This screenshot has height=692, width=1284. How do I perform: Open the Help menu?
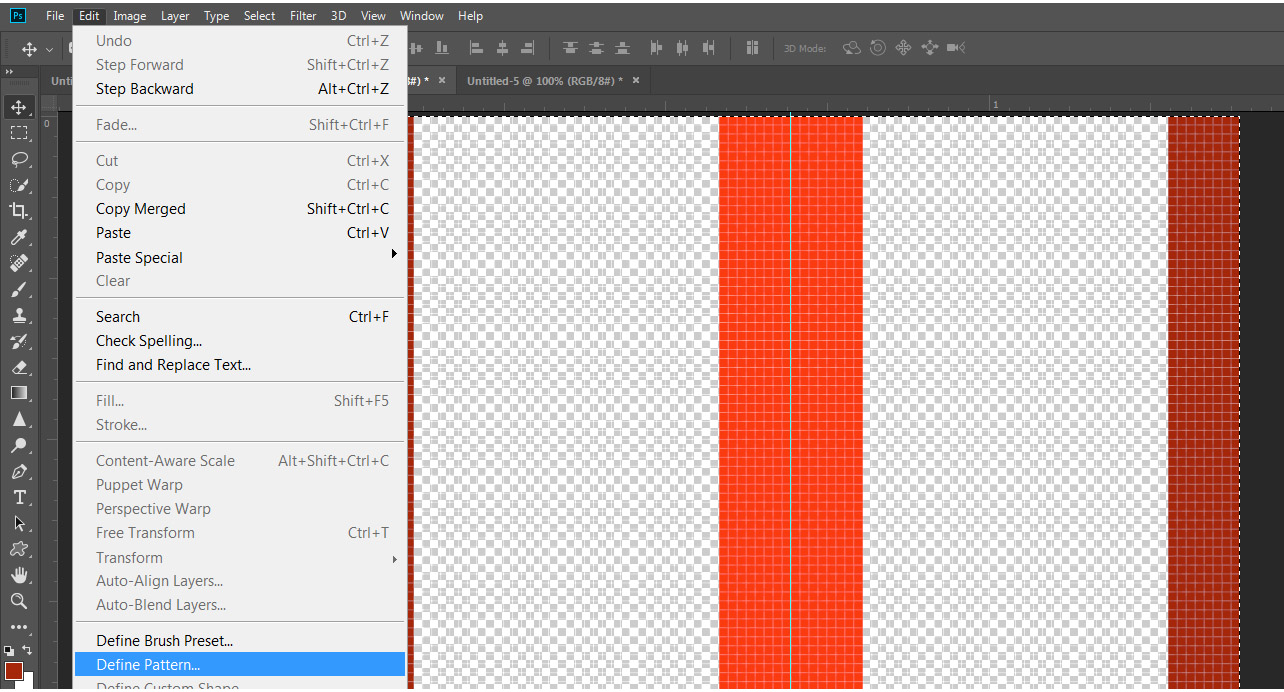470,16
